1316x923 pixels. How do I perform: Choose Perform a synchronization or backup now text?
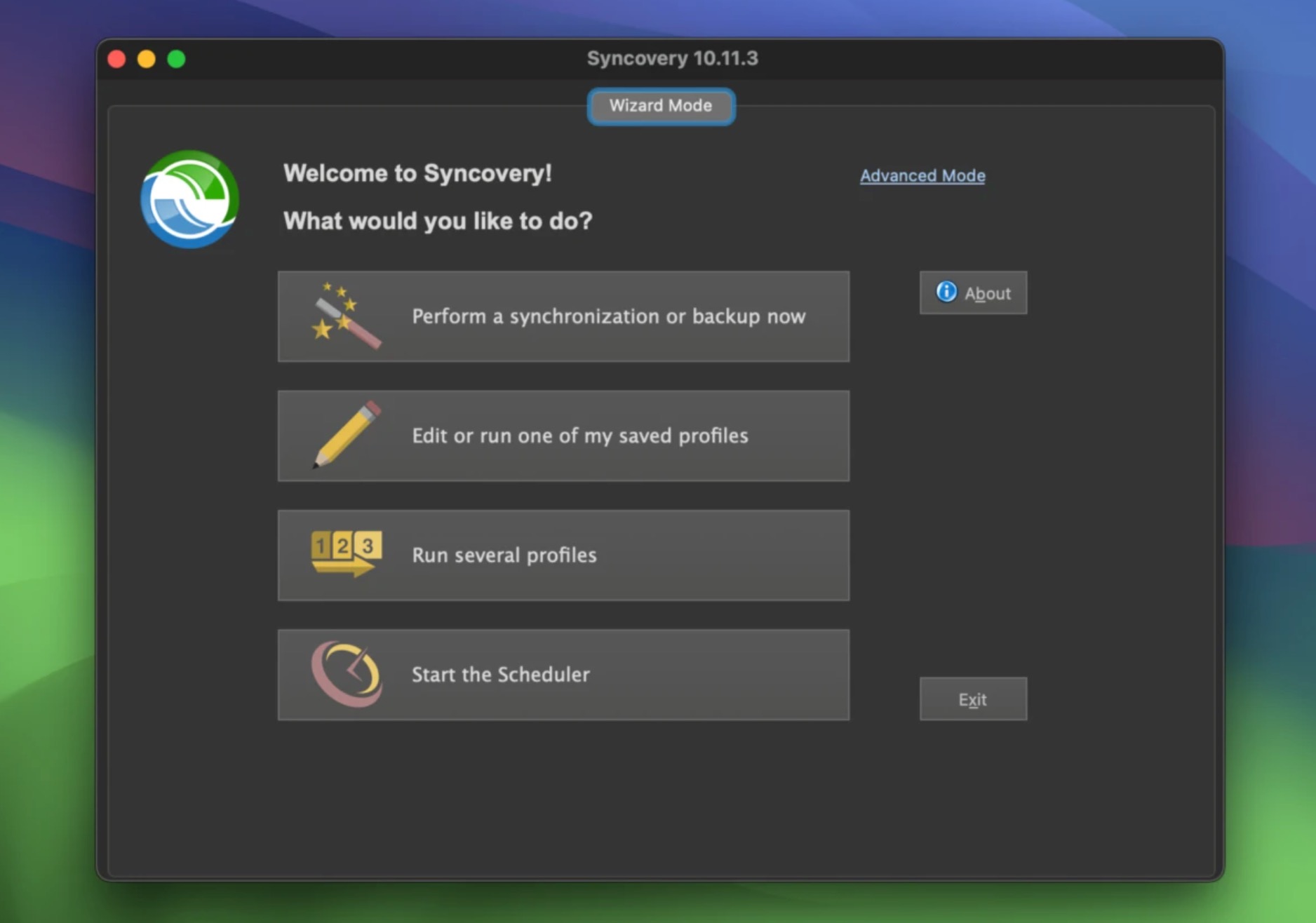click(x=608, y=316)
